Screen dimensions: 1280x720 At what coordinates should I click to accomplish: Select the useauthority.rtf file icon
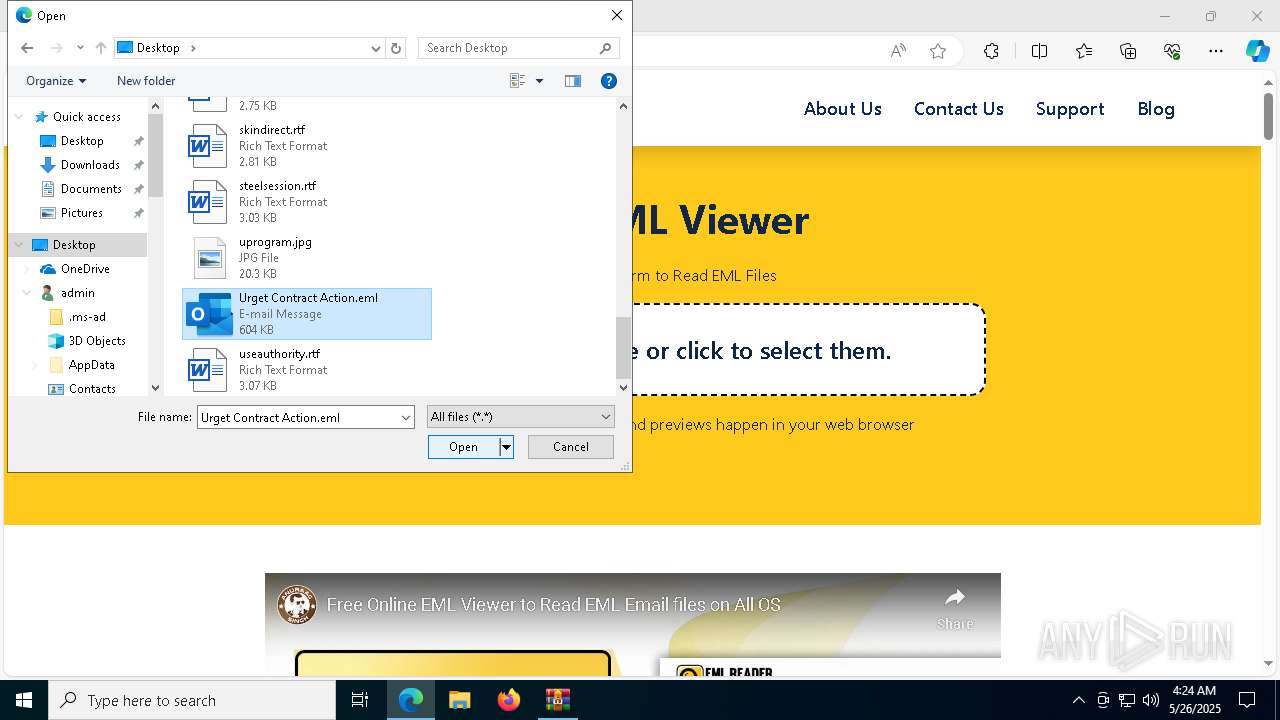208,370
